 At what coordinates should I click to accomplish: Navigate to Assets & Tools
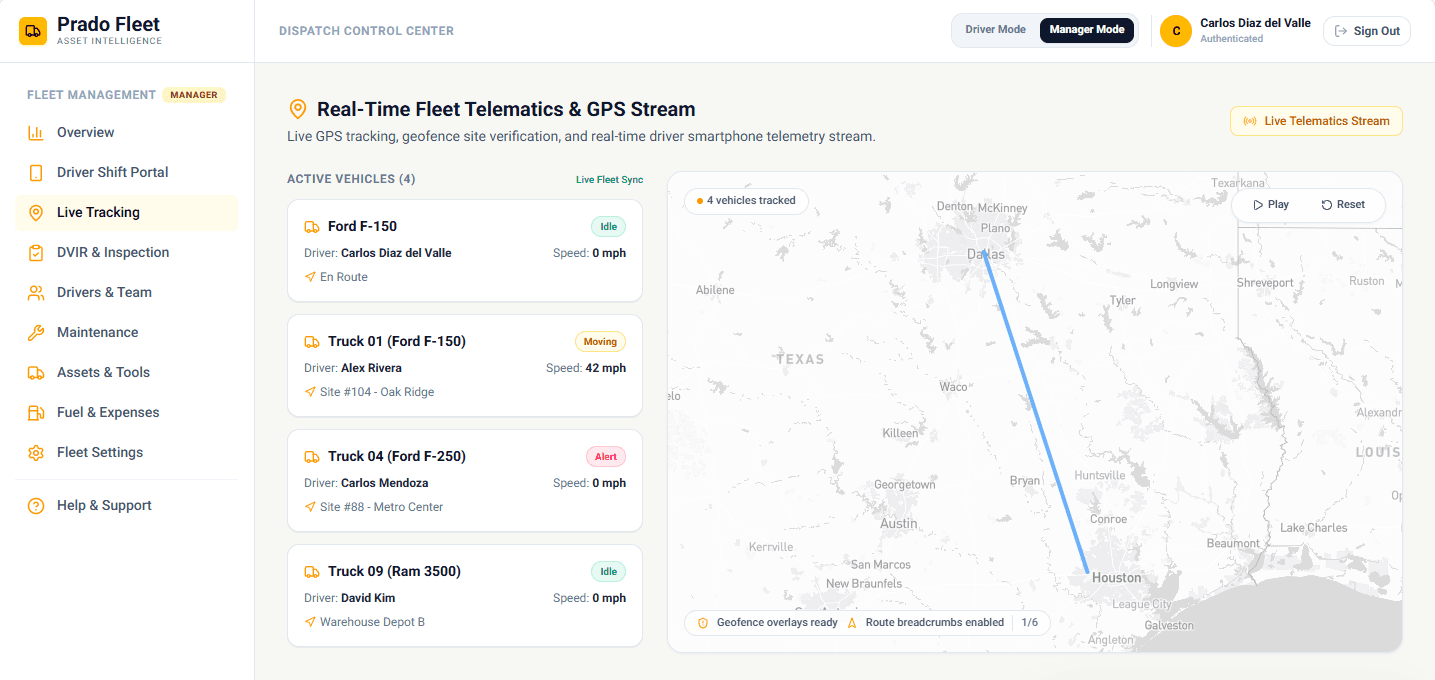click(x=126, y=372)
